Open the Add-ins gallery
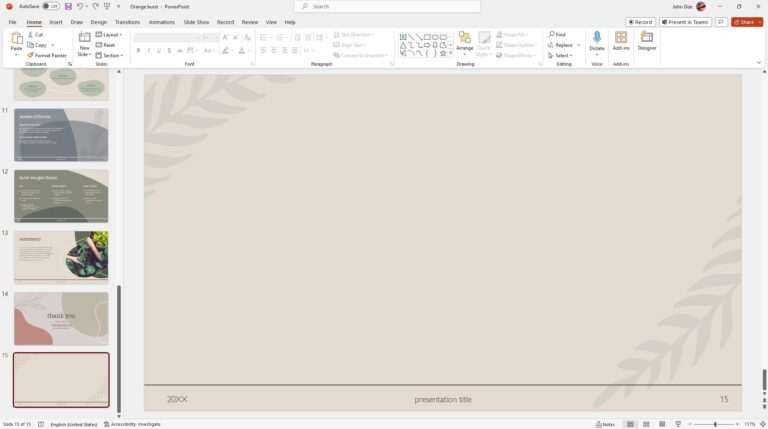The height and width of the screenshot is (429, 768). coord(621,41)
